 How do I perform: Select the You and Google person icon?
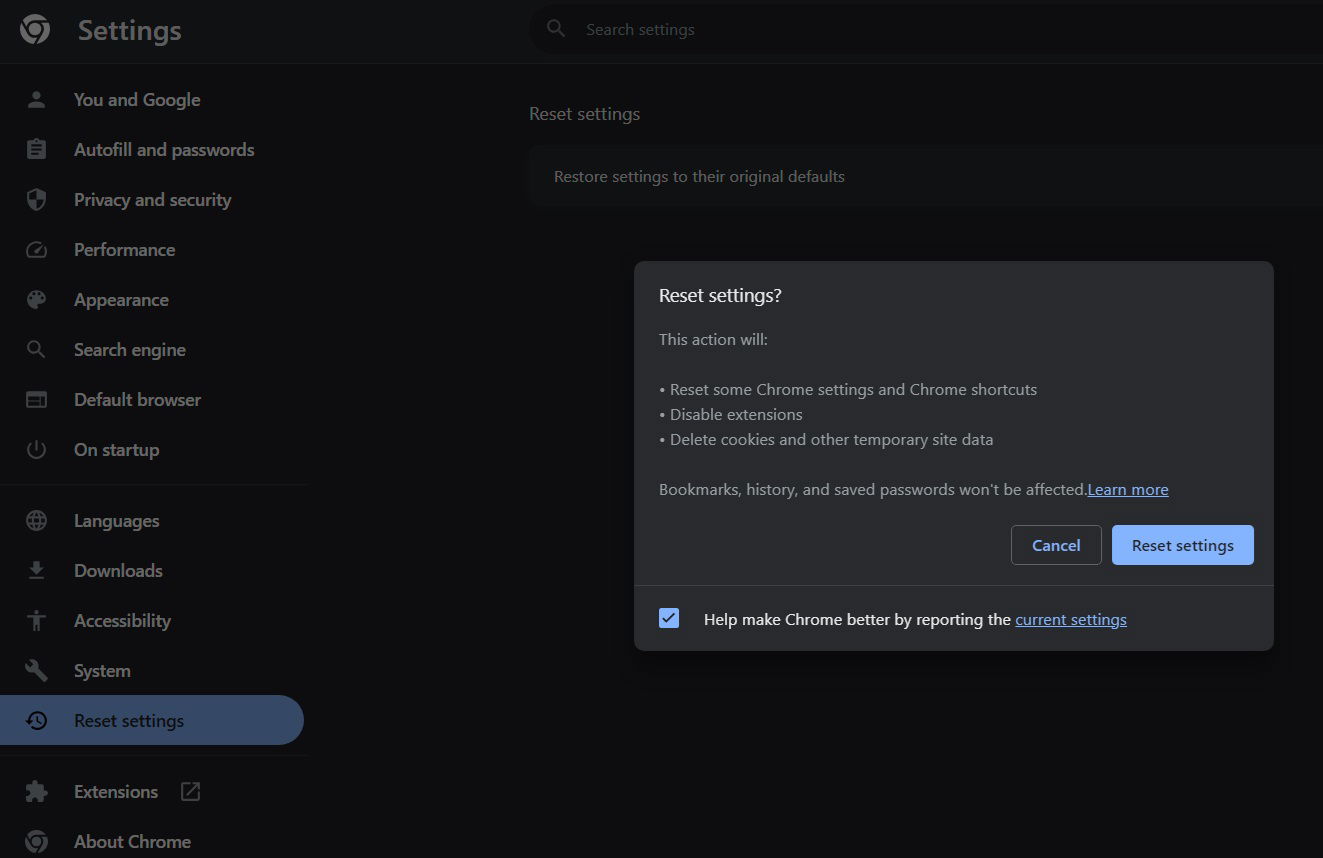[36, 99]
